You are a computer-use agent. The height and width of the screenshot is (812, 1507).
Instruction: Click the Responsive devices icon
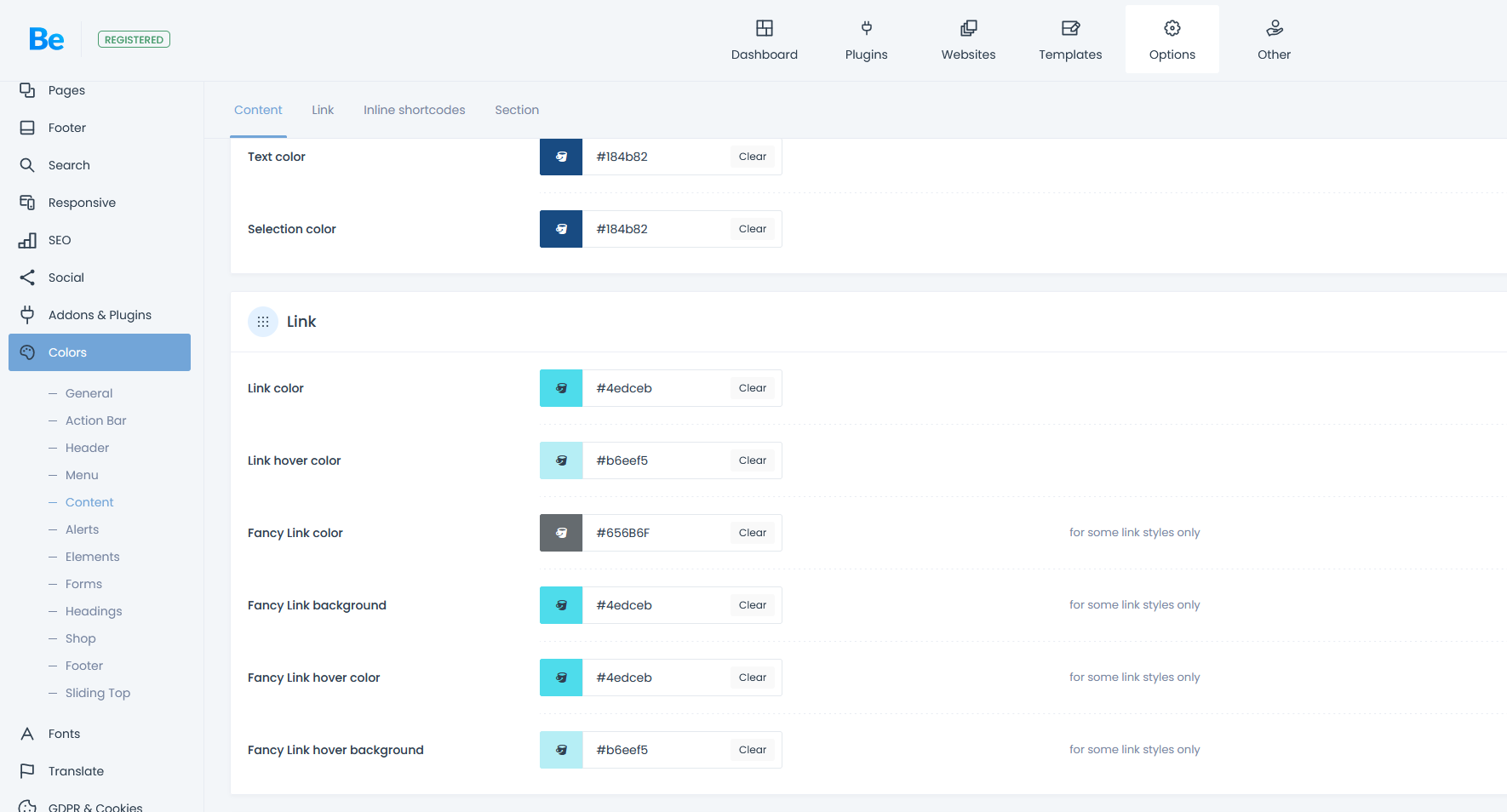[x=27, y=203]
